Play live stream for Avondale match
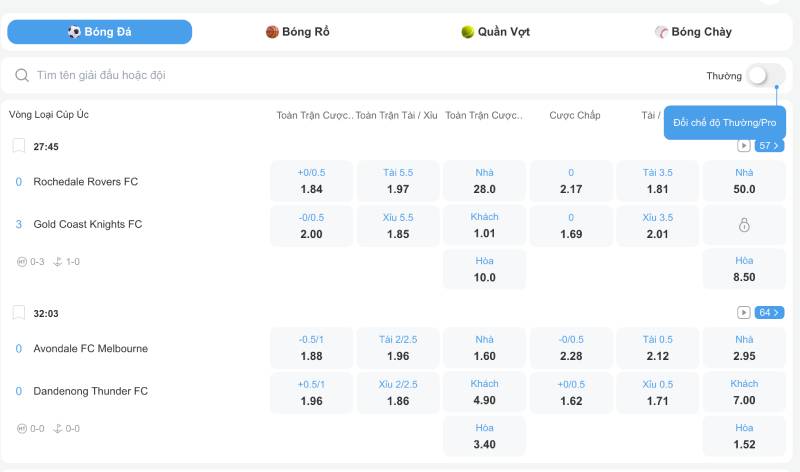 pyautogui.click(x=743, y=313)
